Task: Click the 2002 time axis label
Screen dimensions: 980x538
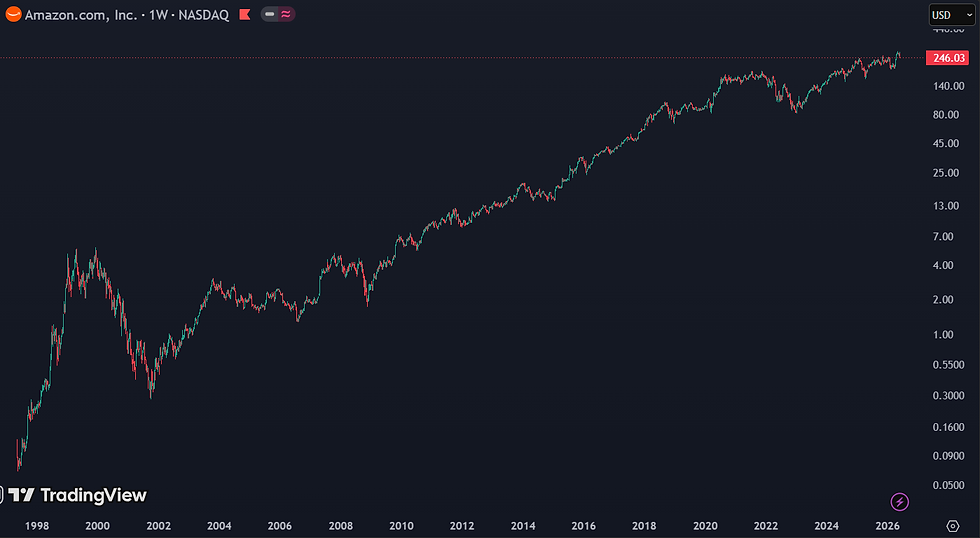Action: point(159,526)
